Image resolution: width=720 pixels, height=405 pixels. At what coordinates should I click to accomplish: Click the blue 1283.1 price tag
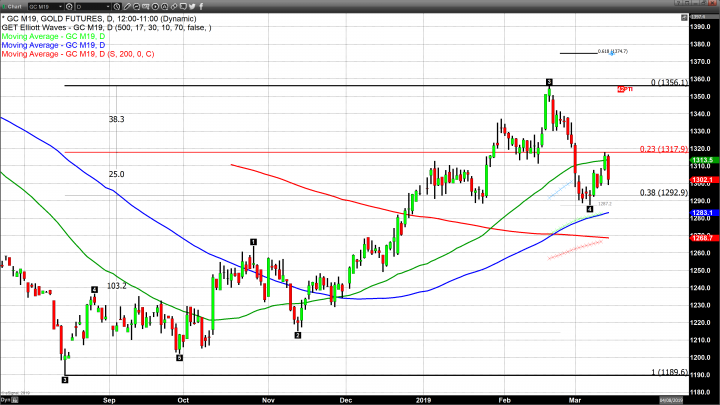[x=703, y=213]
